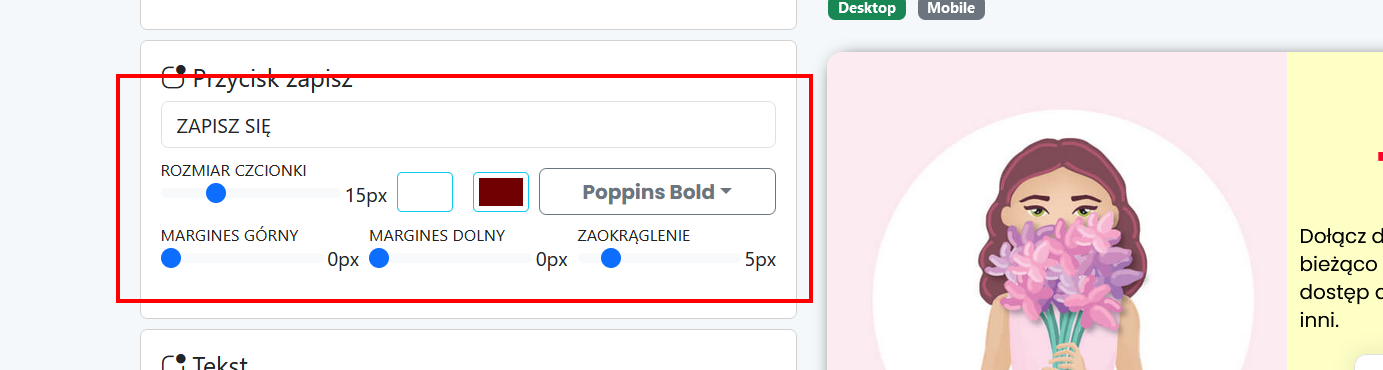Open the dark red color swatch

[501, 192]
